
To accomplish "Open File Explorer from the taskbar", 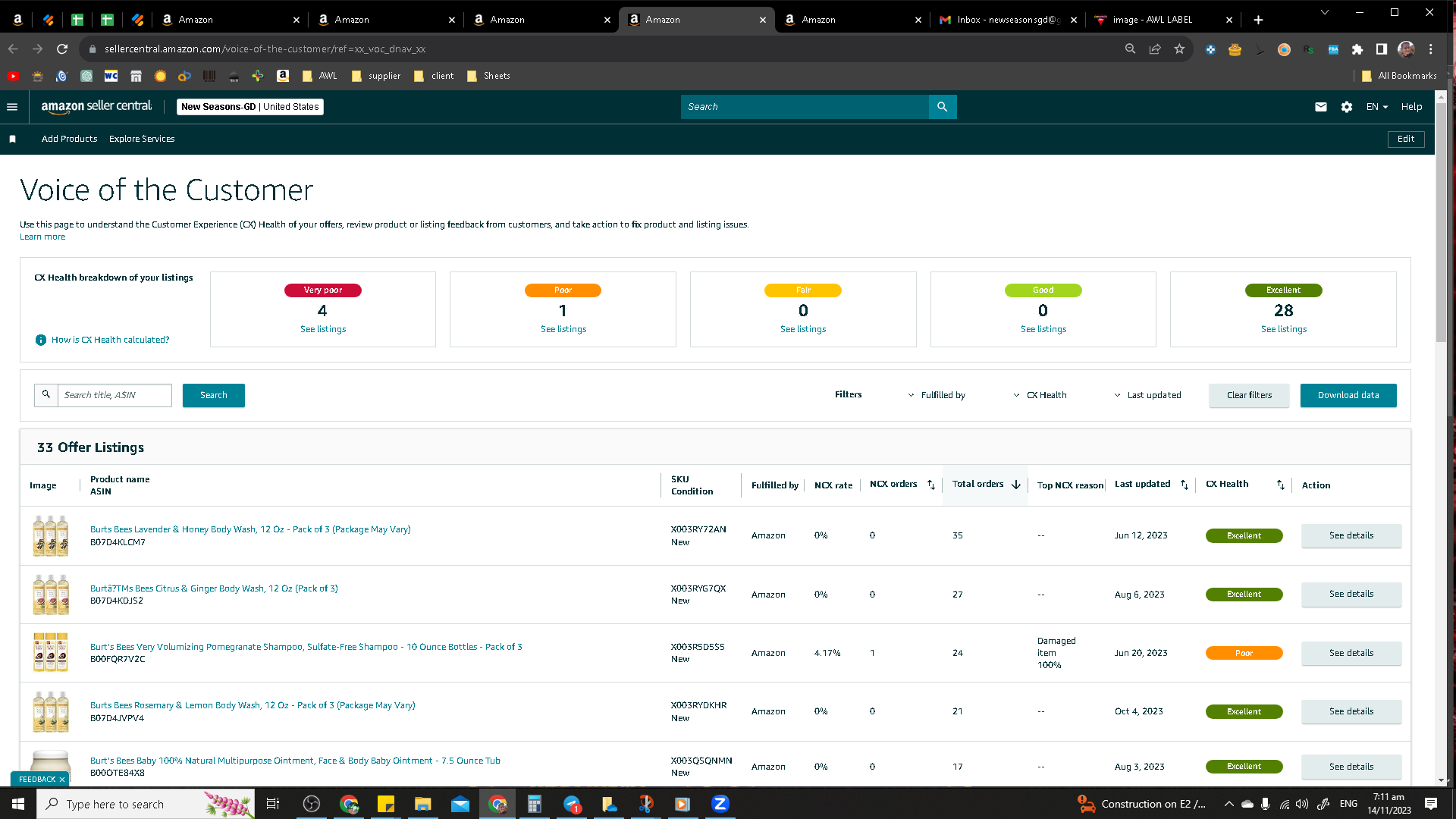I will coord(422,804).
